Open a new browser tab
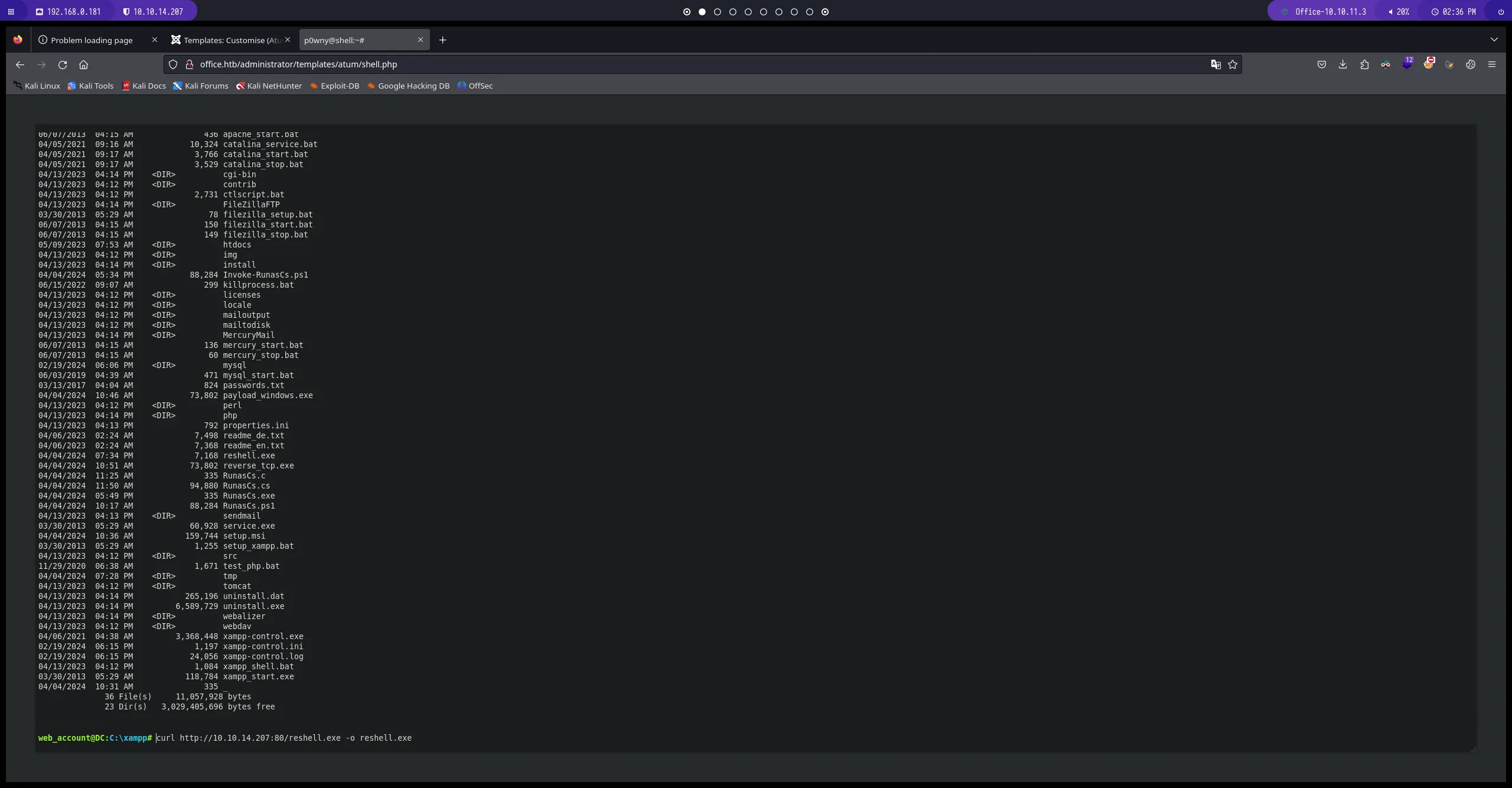Image resolution: width=1512 pixels, height=788 pixels. 442,40
